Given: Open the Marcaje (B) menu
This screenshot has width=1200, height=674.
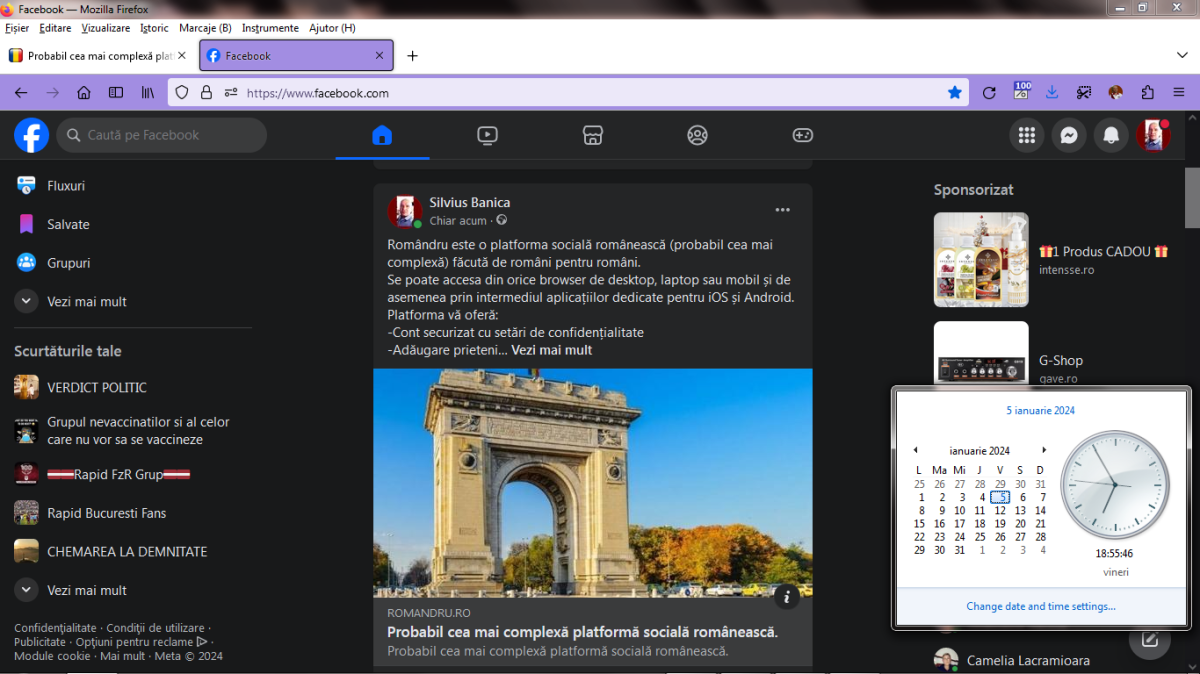Looking at the screenshot, I should click(205, 28).
